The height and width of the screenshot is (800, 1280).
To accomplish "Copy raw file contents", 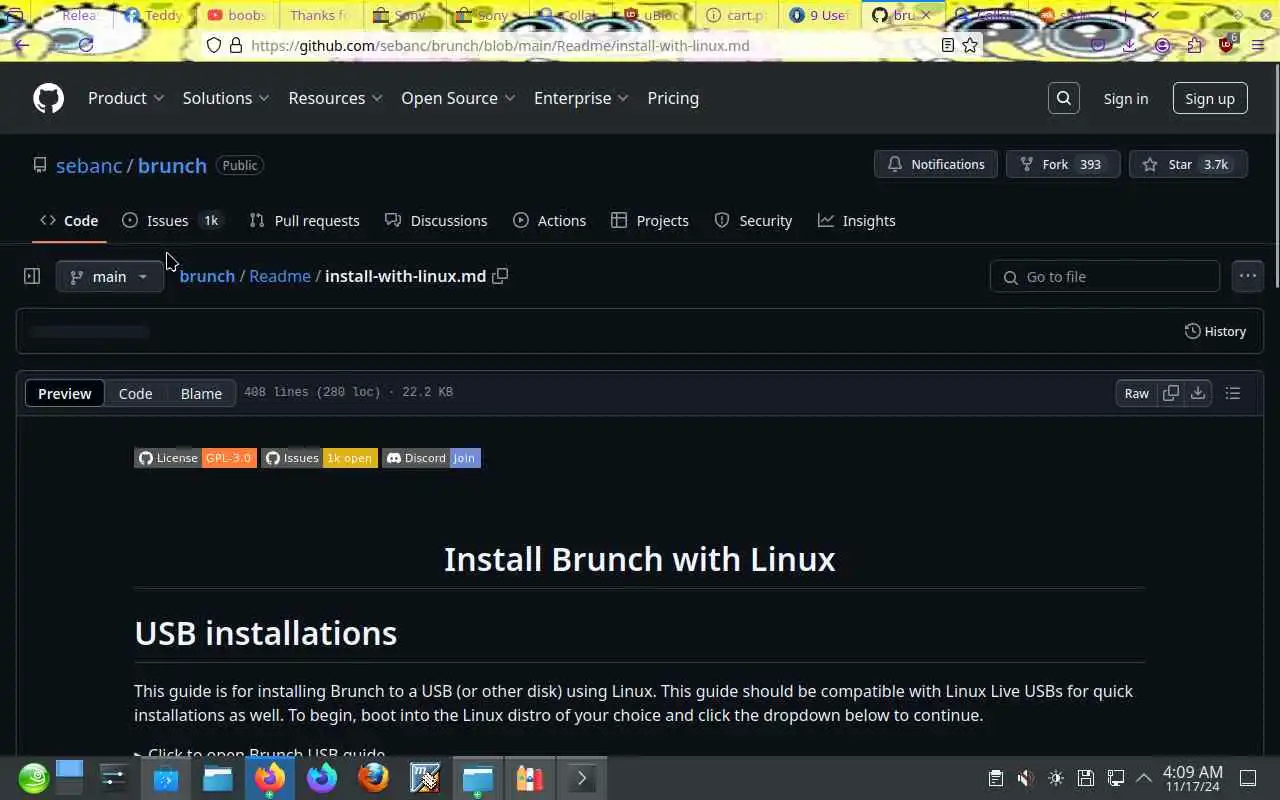I will 1171,393.
